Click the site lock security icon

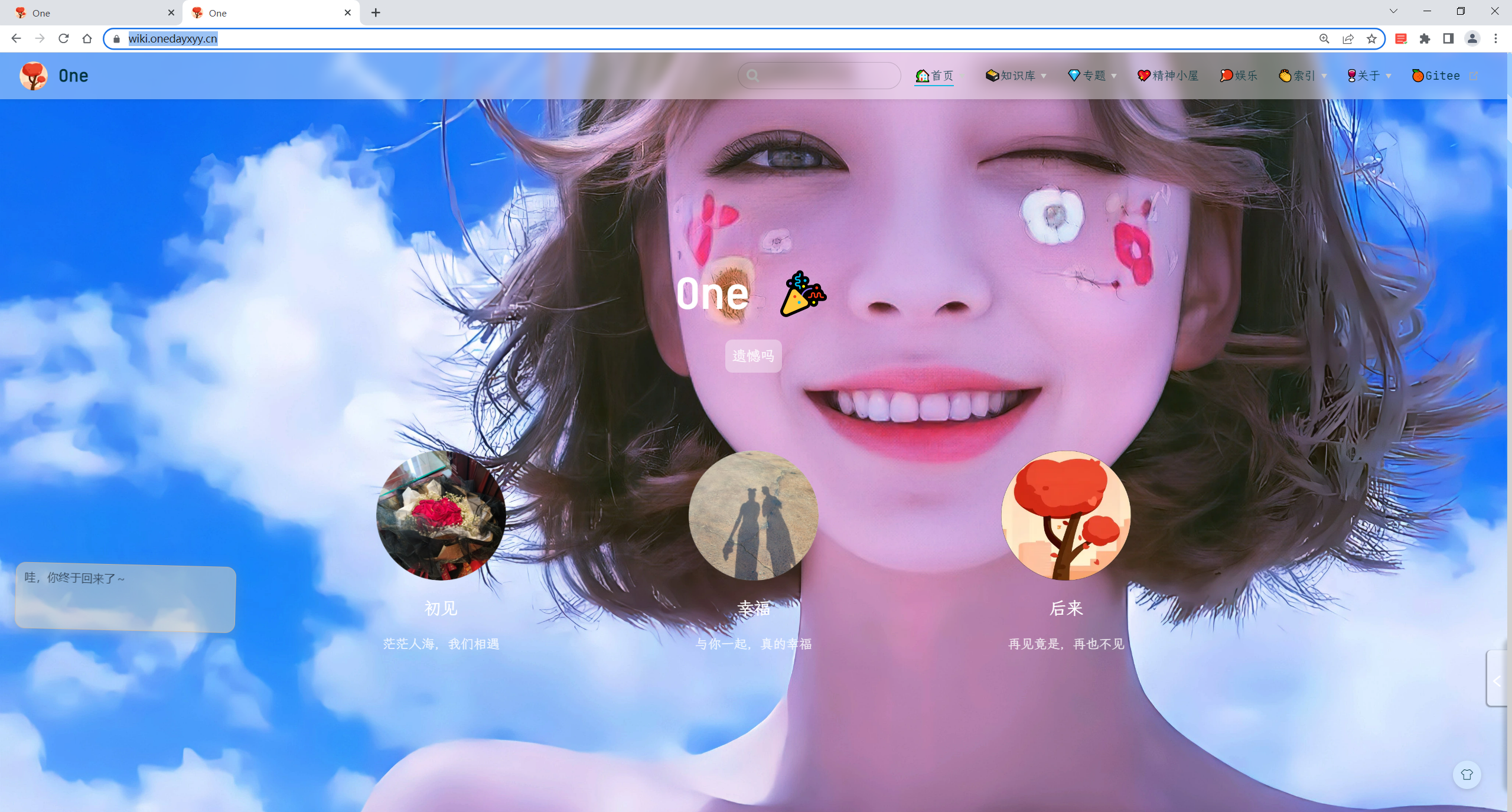coord(116,38)
